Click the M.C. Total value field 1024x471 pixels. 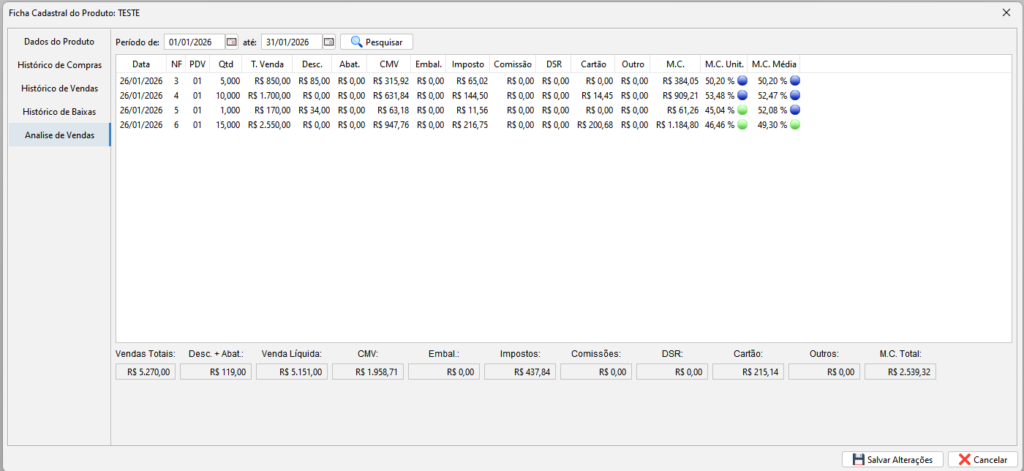pos(900,372)
